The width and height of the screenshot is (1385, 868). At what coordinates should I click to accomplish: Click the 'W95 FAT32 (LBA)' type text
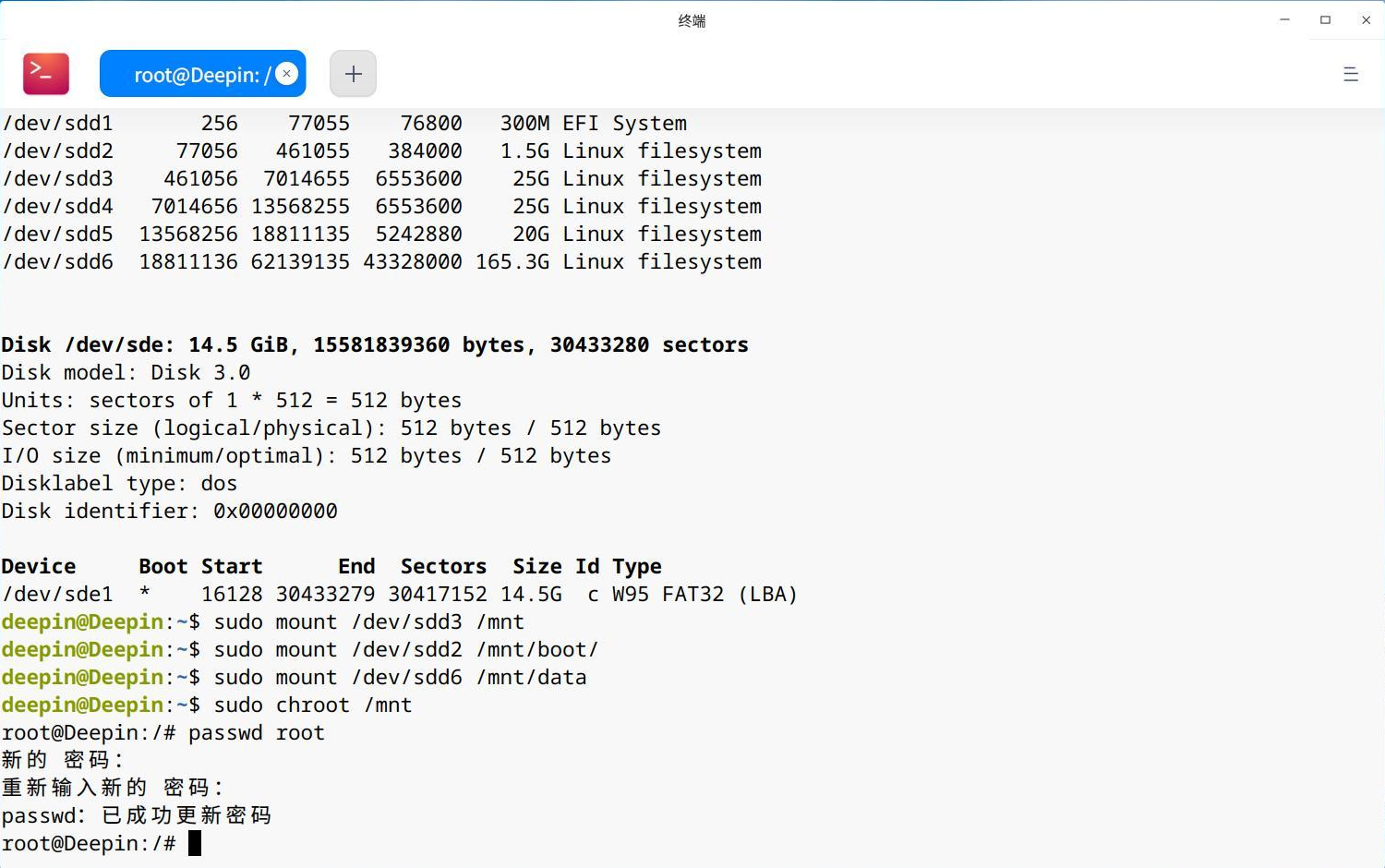705,595
